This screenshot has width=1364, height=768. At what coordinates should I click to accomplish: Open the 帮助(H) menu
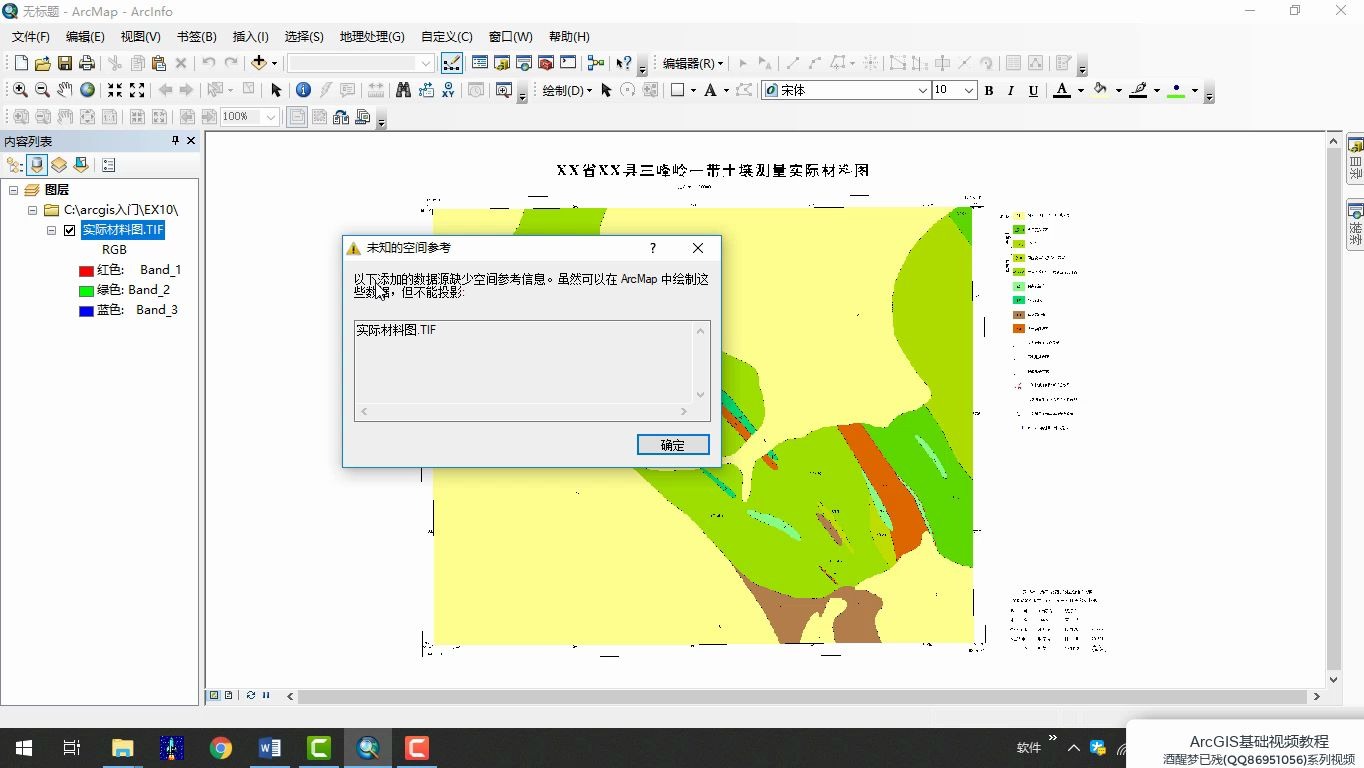pos(569,36)
